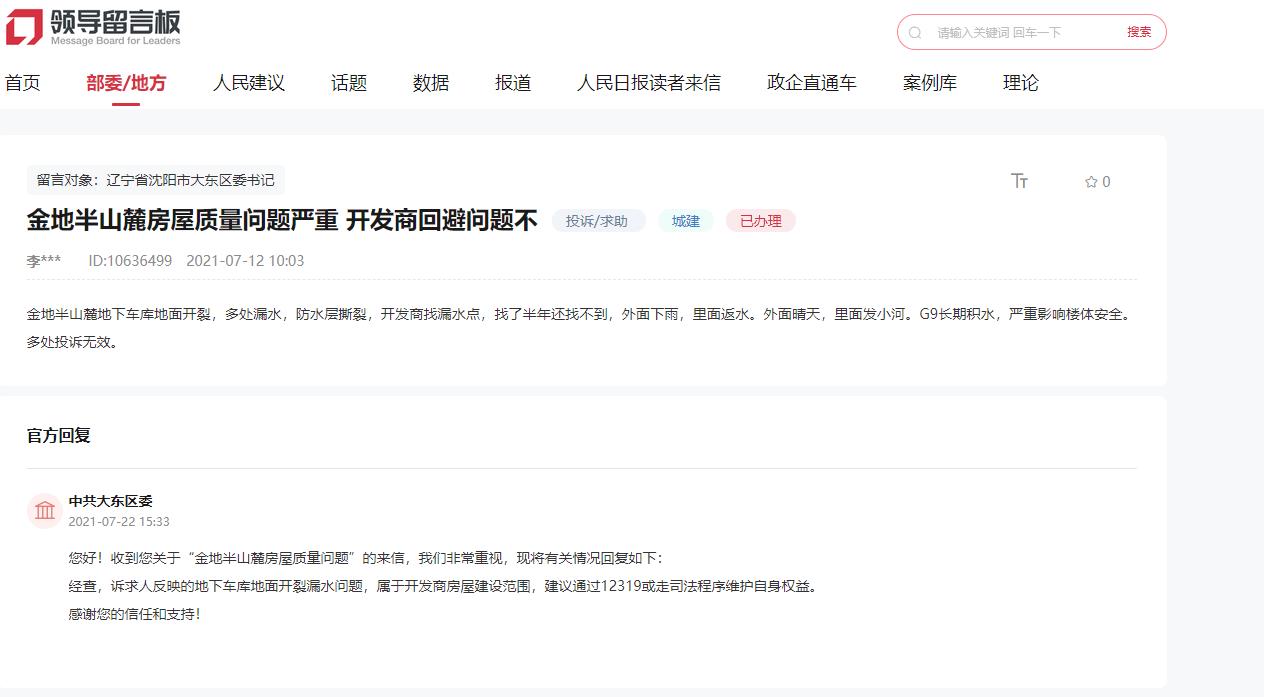Open the 人民建议 section
This screenshot has height=697, width=1264.
pos(248,83)
